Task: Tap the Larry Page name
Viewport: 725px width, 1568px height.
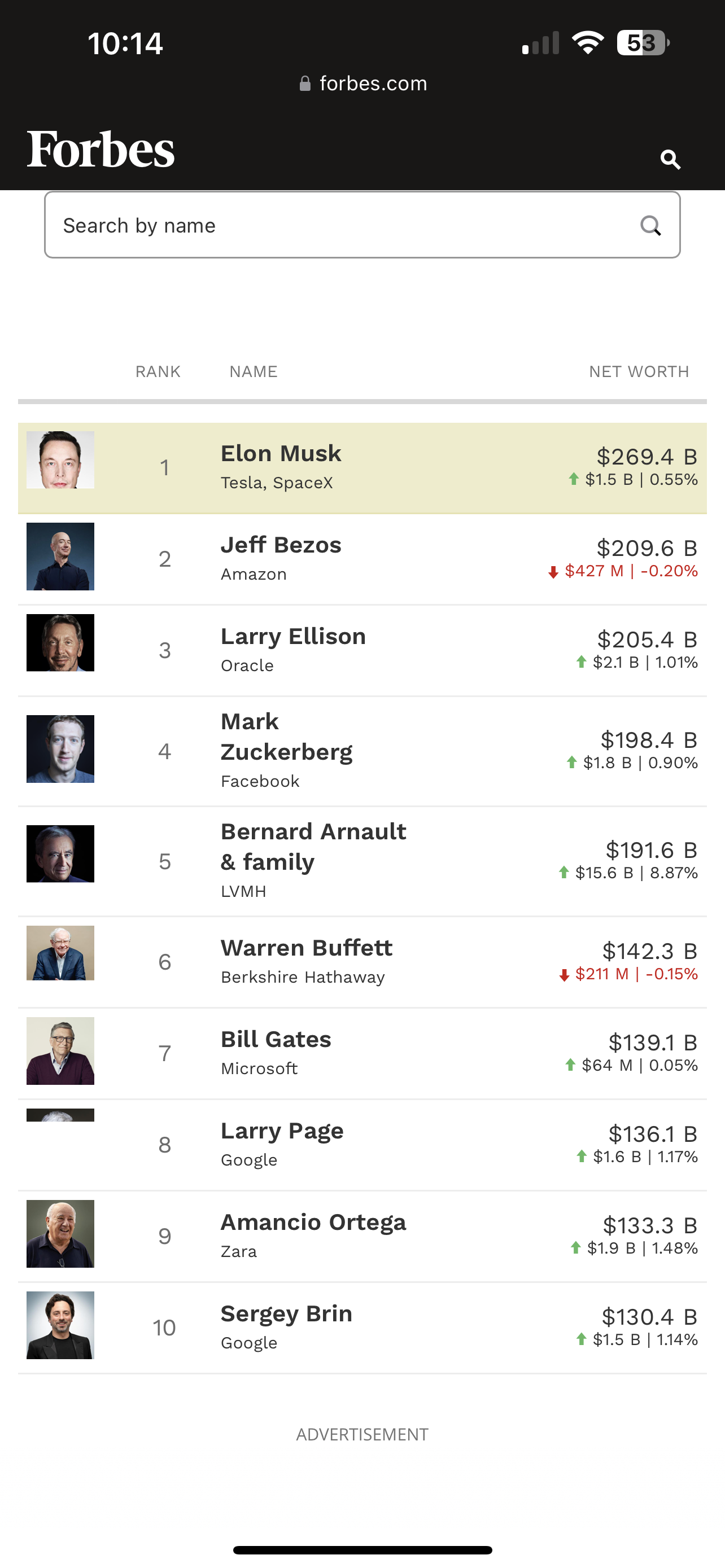Action: [x=282, y=1131]
